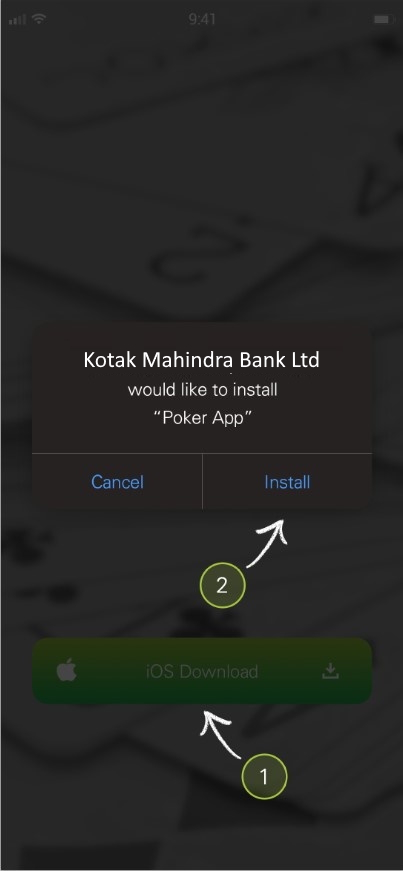Click the divider between Cancel and Install

[x=202, y=482]
